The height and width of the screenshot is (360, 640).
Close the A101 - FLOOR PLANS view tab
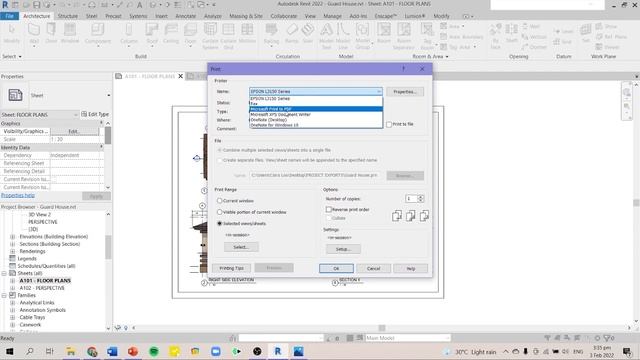click(x=180, y=76)
